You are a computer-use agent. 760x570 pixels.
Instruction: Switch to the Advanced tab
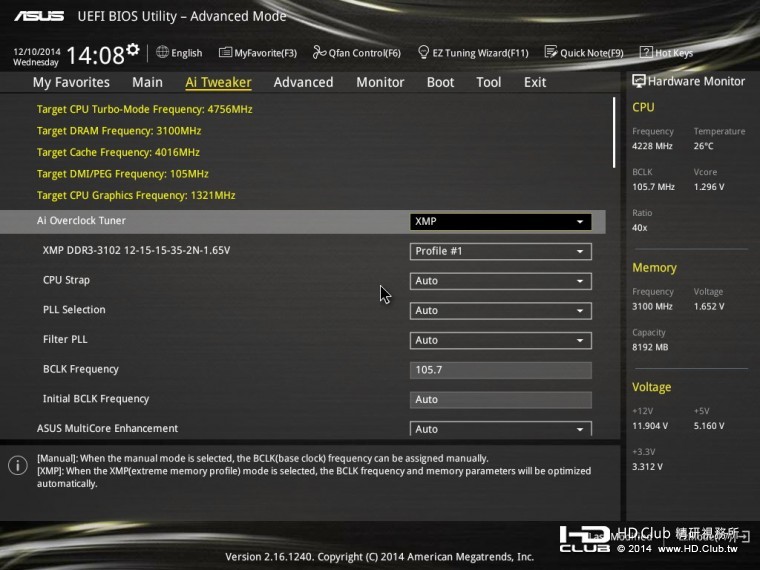[x=303, y=82]
